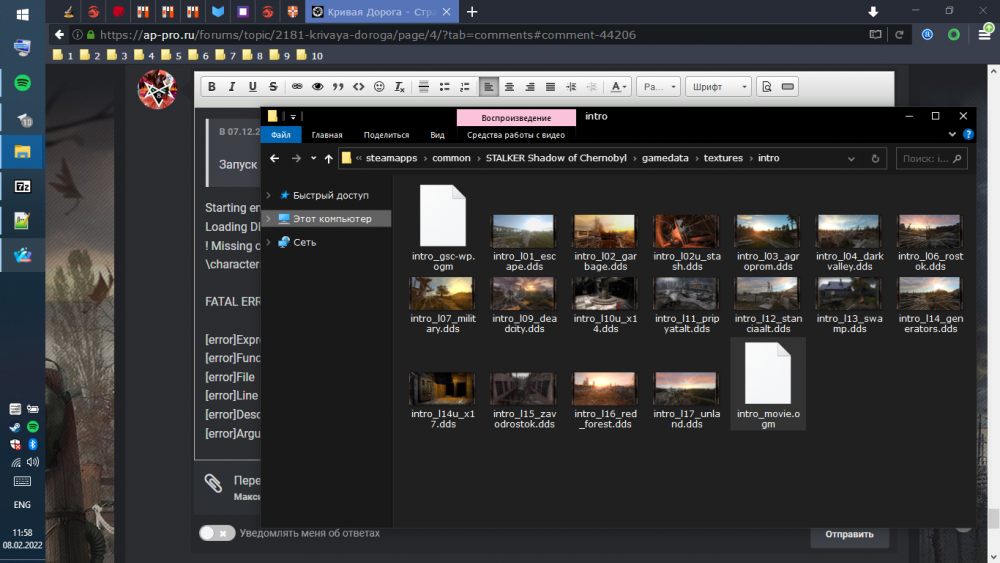
Task: Toggle center alignment in the editor toolbar
Action: coord(509,87)
